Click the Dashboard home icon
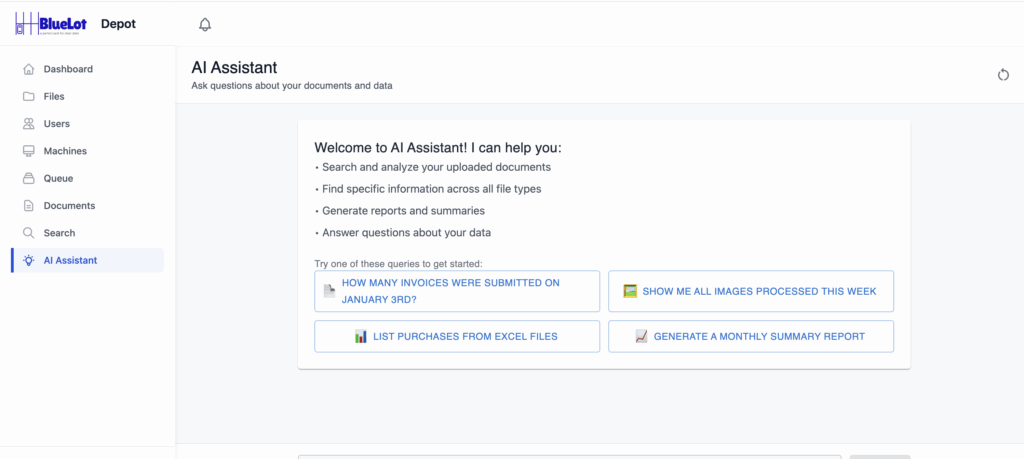This screenshot has width=1024, height=459. coord(29,70)
